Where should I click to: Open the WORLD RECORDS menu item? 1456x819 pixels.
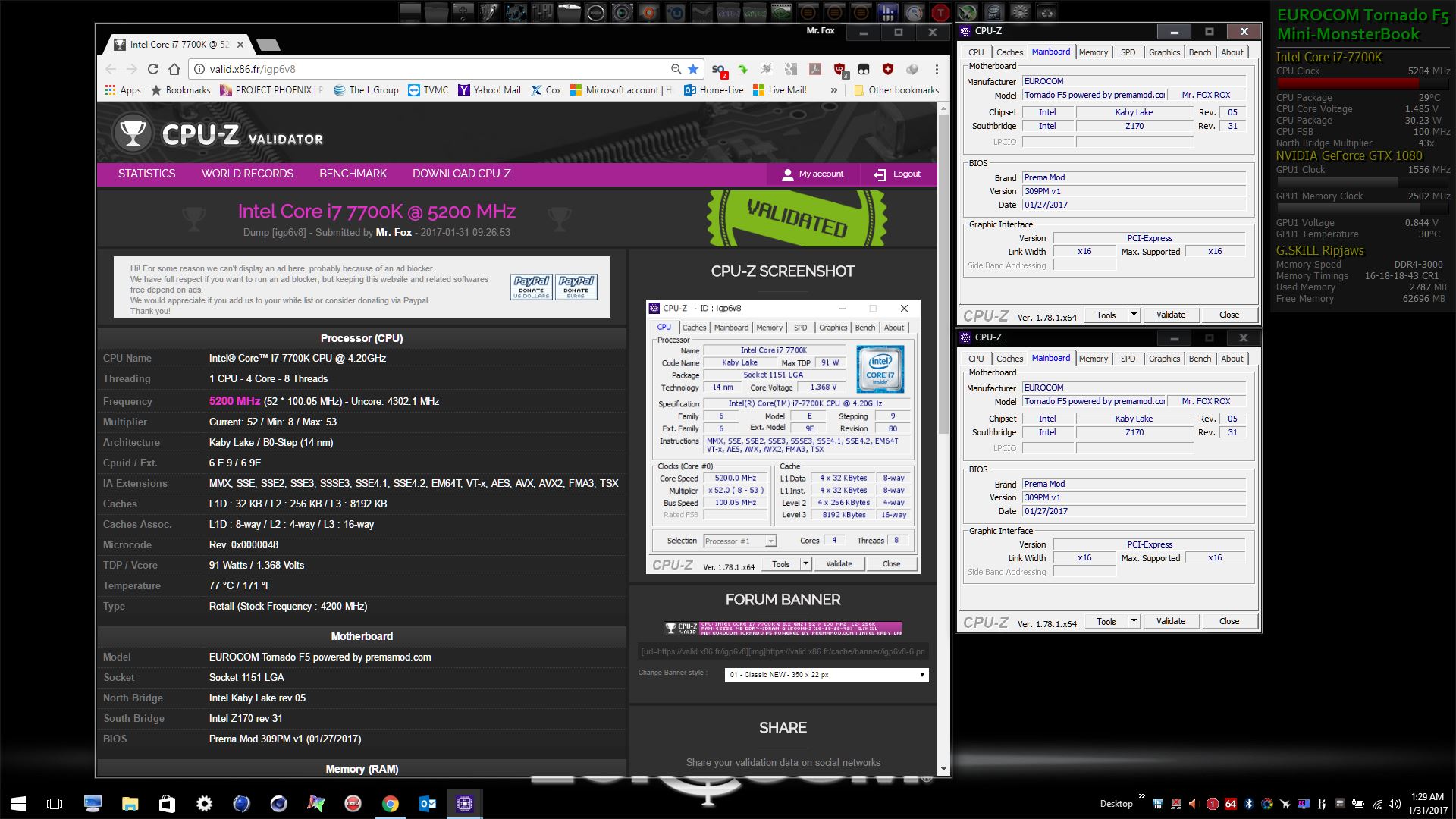click(247, 174)
